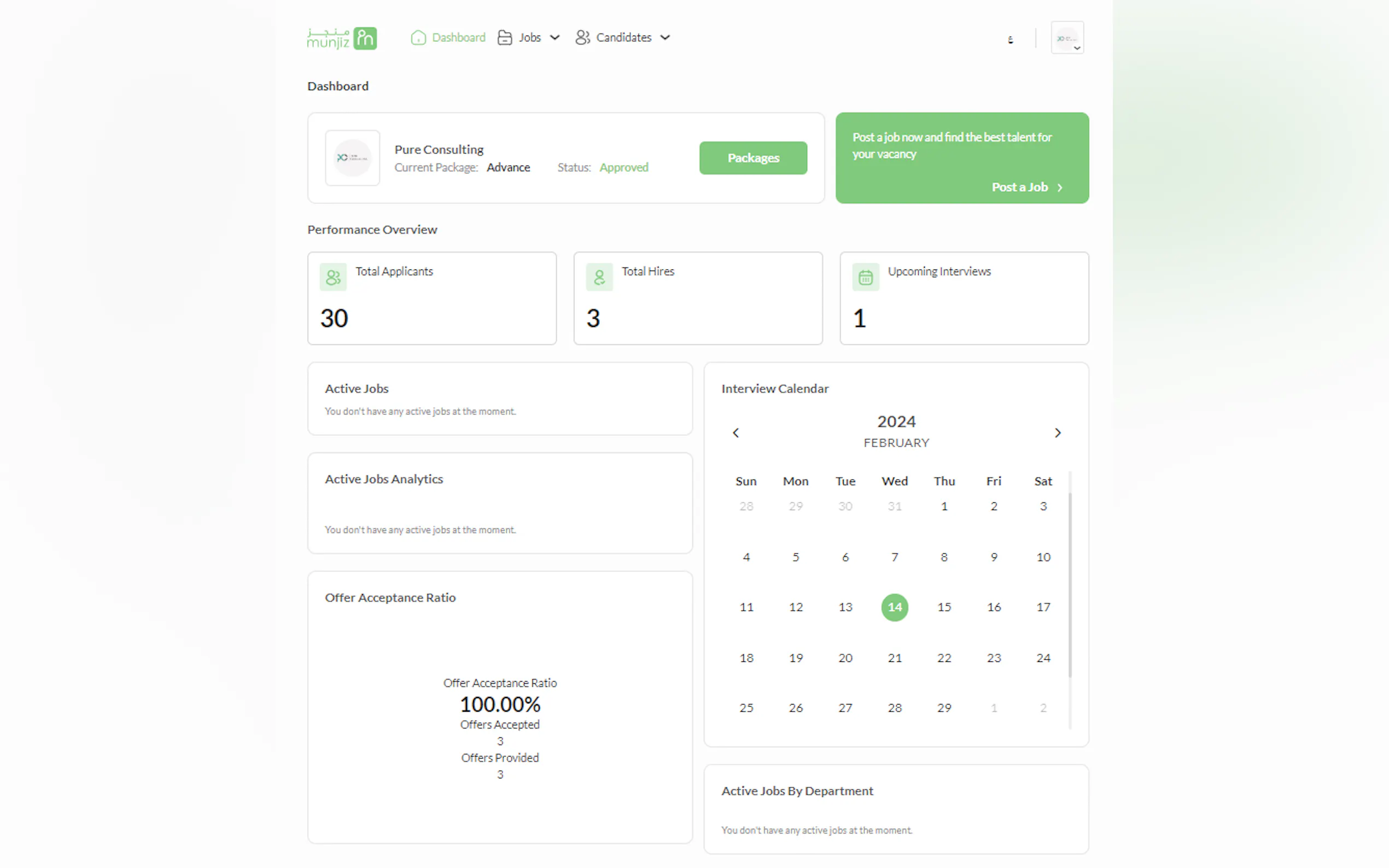
Task: Click the Total Hires person icon
Action: [x=599, y=277]
